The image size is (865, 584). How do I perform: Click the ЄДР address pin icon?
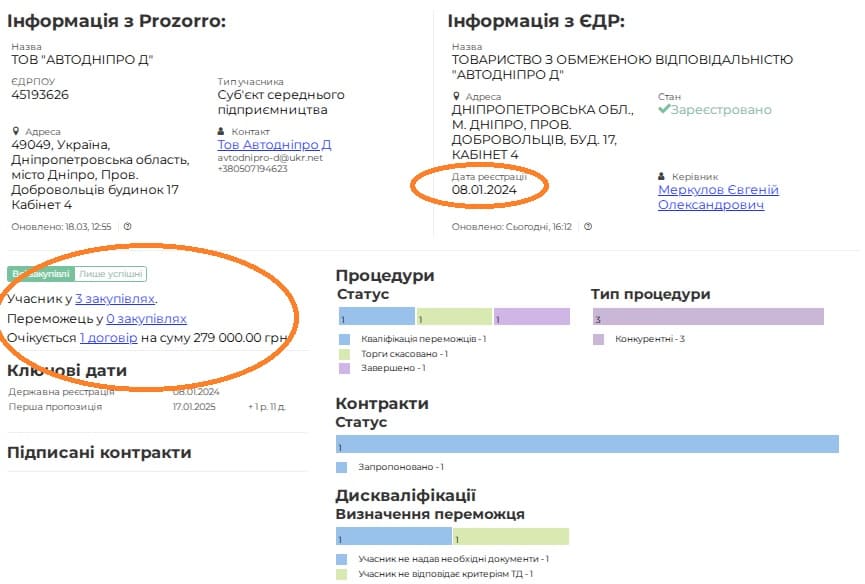click(x=456, y=97)
